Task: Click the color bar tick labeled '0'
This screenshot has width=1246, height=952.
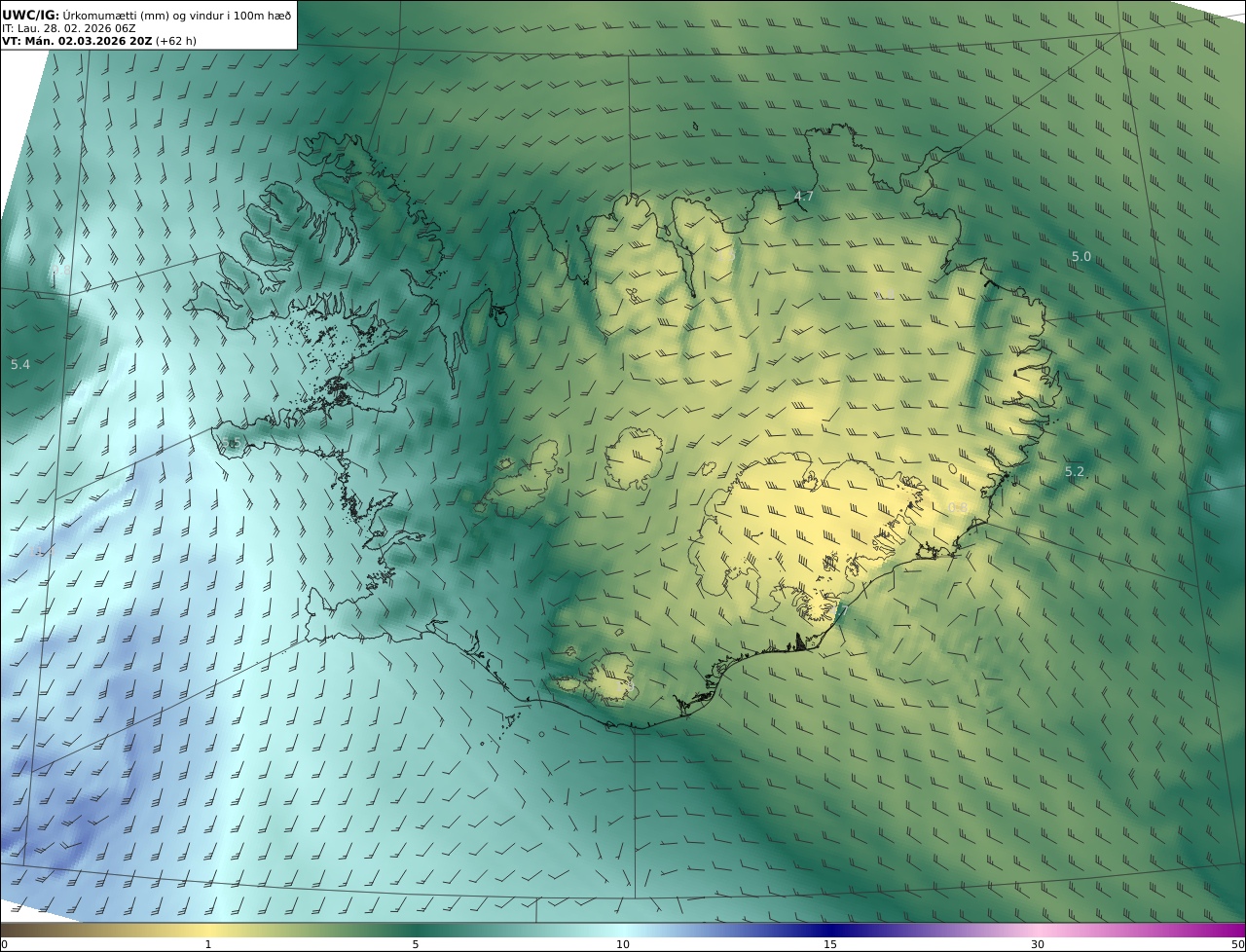Action: click(4, 944)
